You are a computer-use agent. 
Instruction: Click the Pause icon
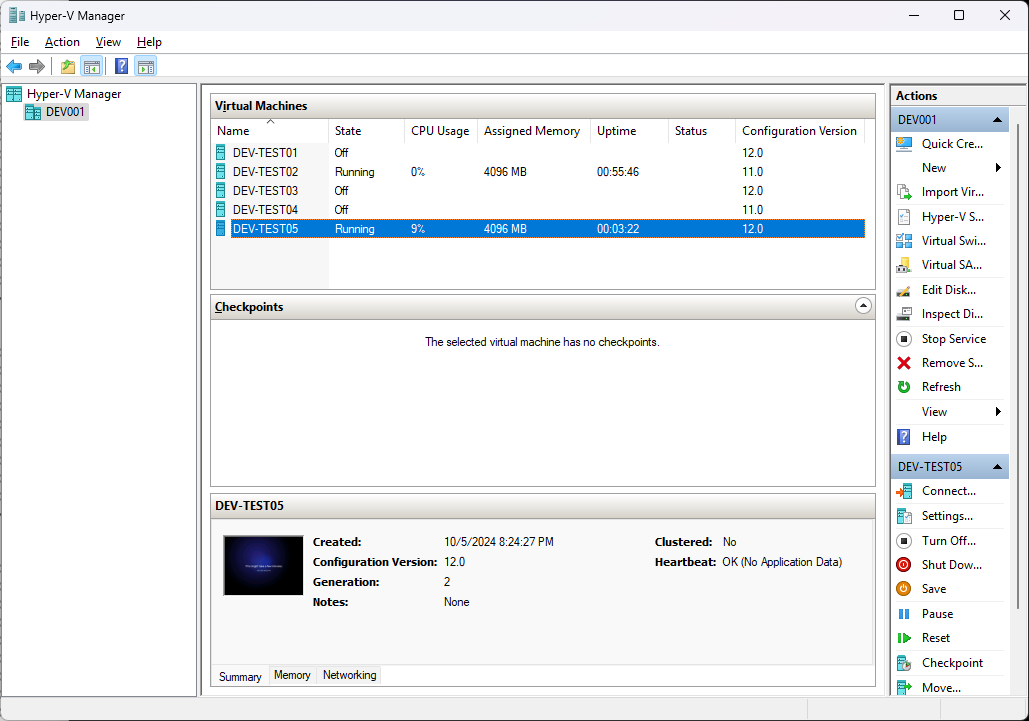(904, 614)
